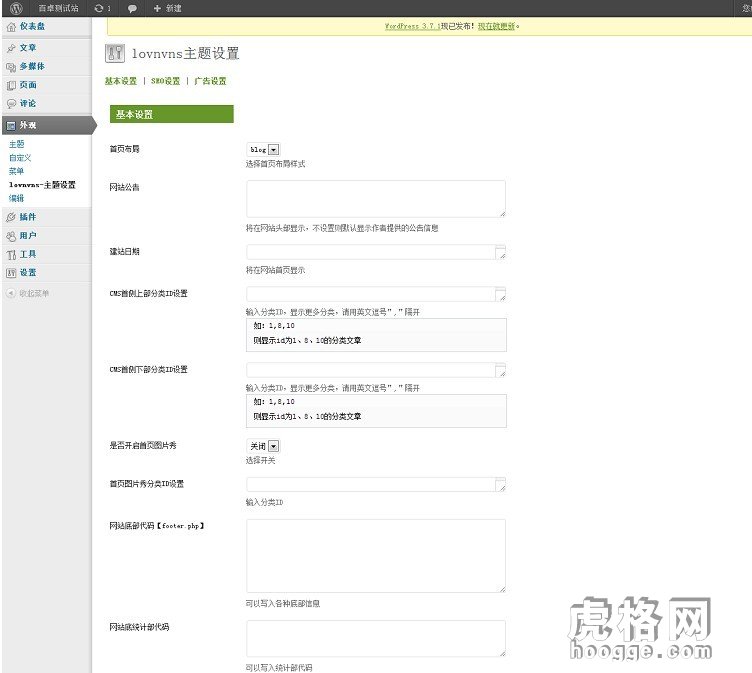Image resolution: width=752 pixels, height=673 pixels.
Task: Open the lovnvns-主题设置 submenu link
Action: coord(42,185)
